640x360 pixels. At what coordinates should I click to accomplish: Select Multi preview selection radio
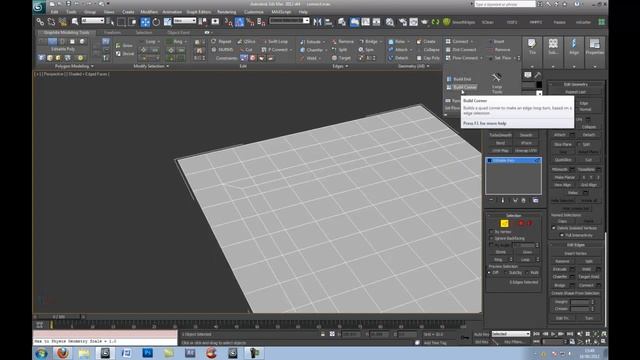528,272
